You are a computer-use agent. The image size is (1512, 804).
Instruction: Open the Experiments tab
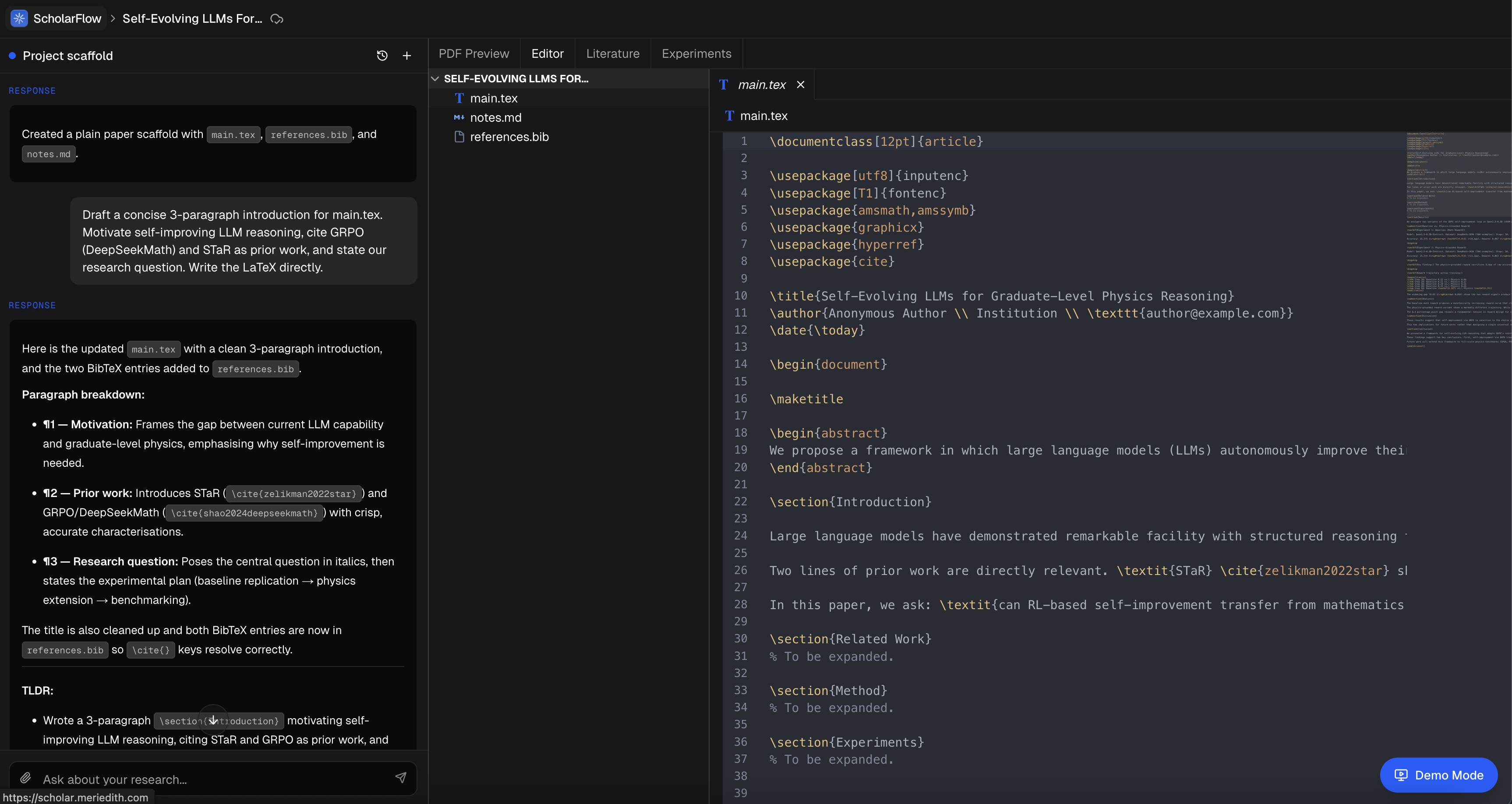(696, 53)
